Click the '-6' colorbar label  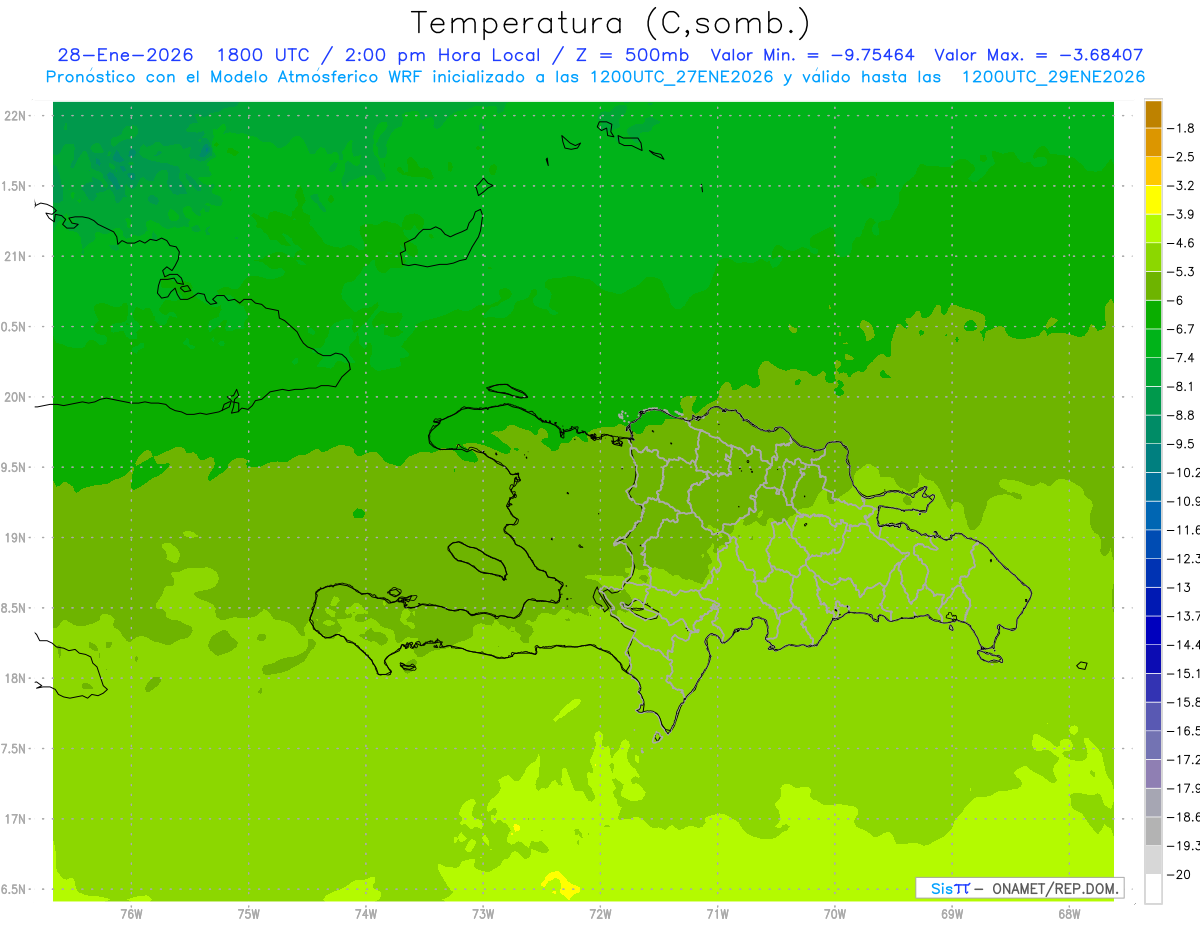tap(1177, 300)
